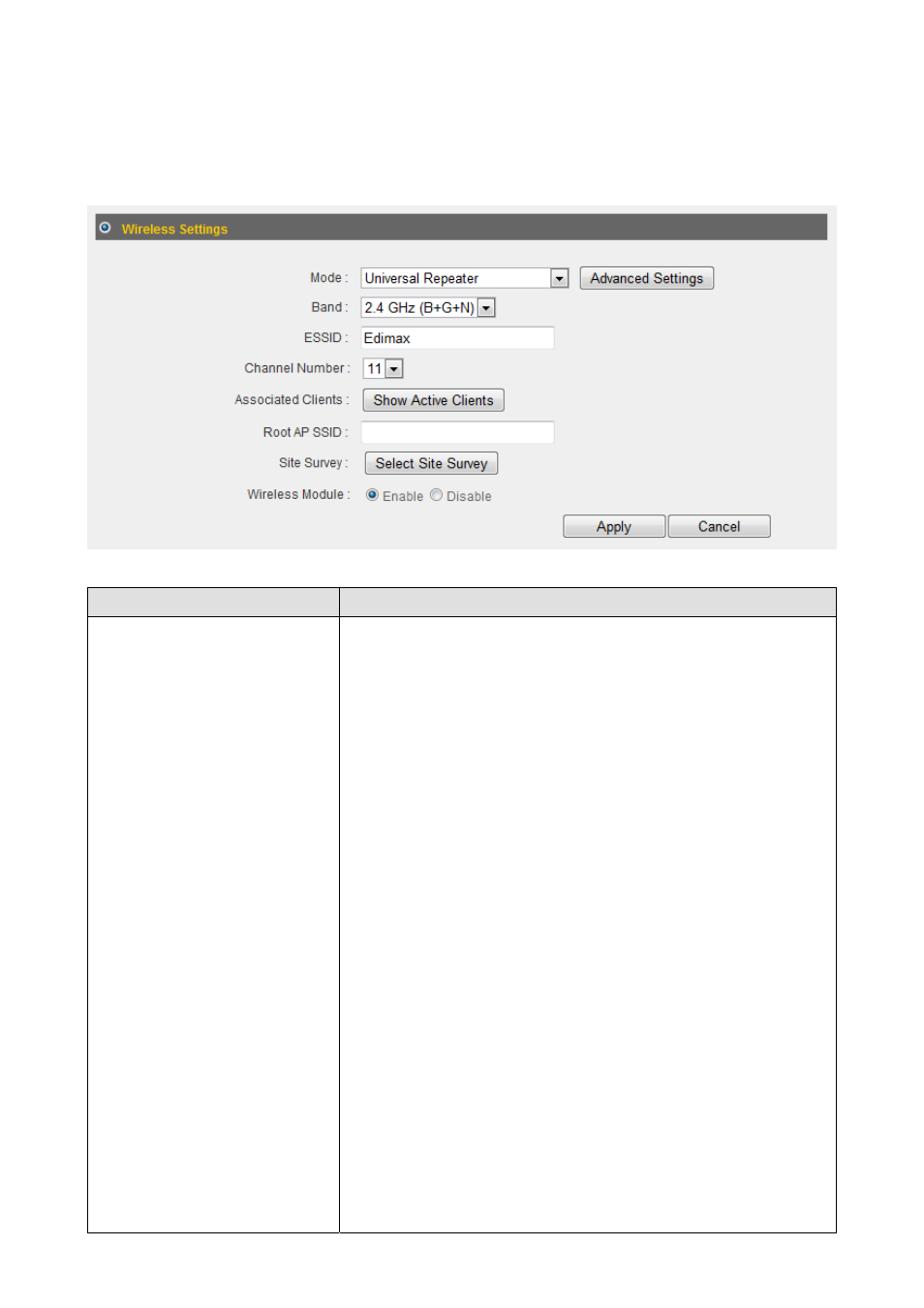
Task: Click the 'Root AP SSID :' label
Action: coord(305,432)
